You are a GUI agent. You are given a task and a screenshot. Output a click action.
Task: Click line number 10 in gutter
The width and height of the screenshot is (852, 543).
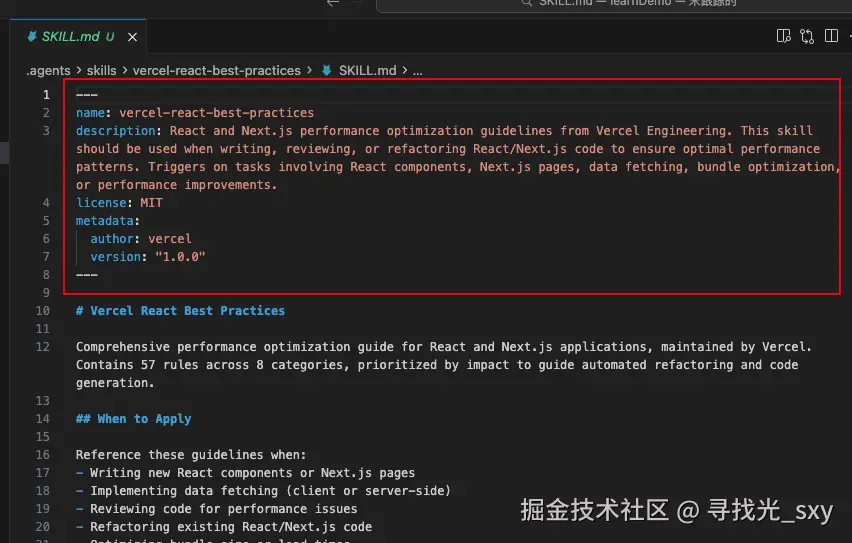43,311
